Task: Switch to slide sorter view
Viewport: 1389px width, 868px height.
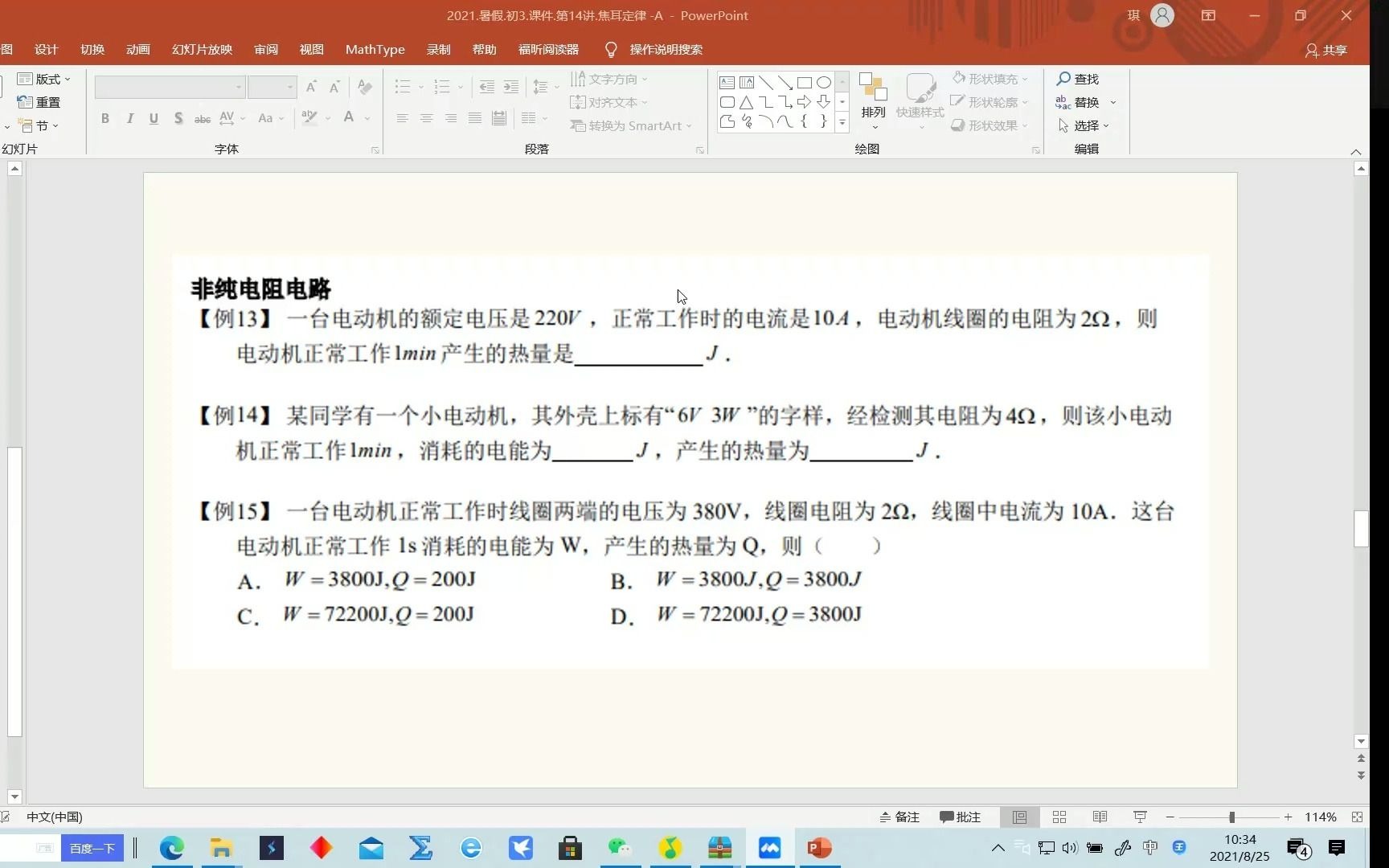Action: coord(1059,817)
